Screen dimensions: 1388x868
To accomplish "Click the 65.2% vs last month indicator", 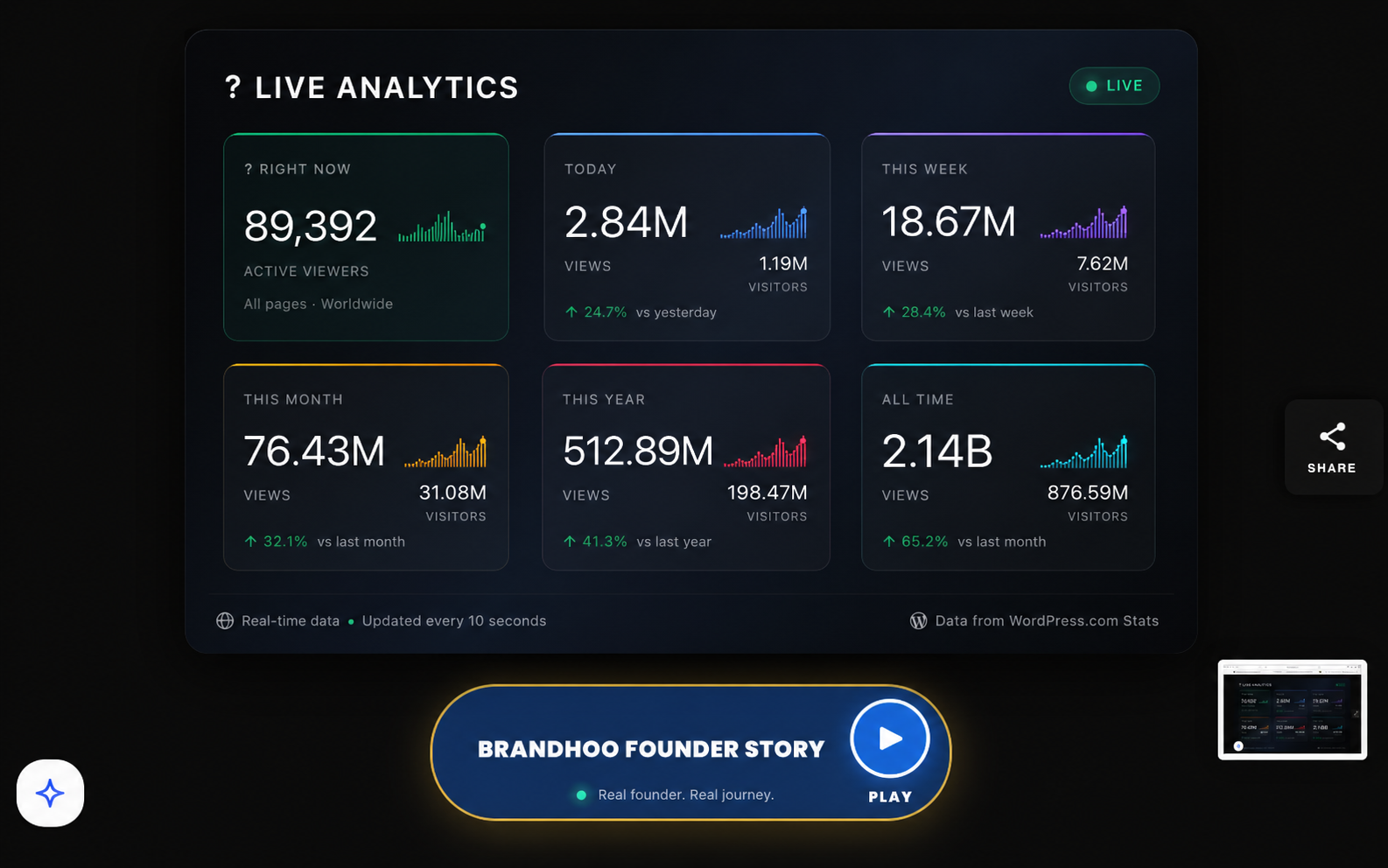I will coord(964,542).
